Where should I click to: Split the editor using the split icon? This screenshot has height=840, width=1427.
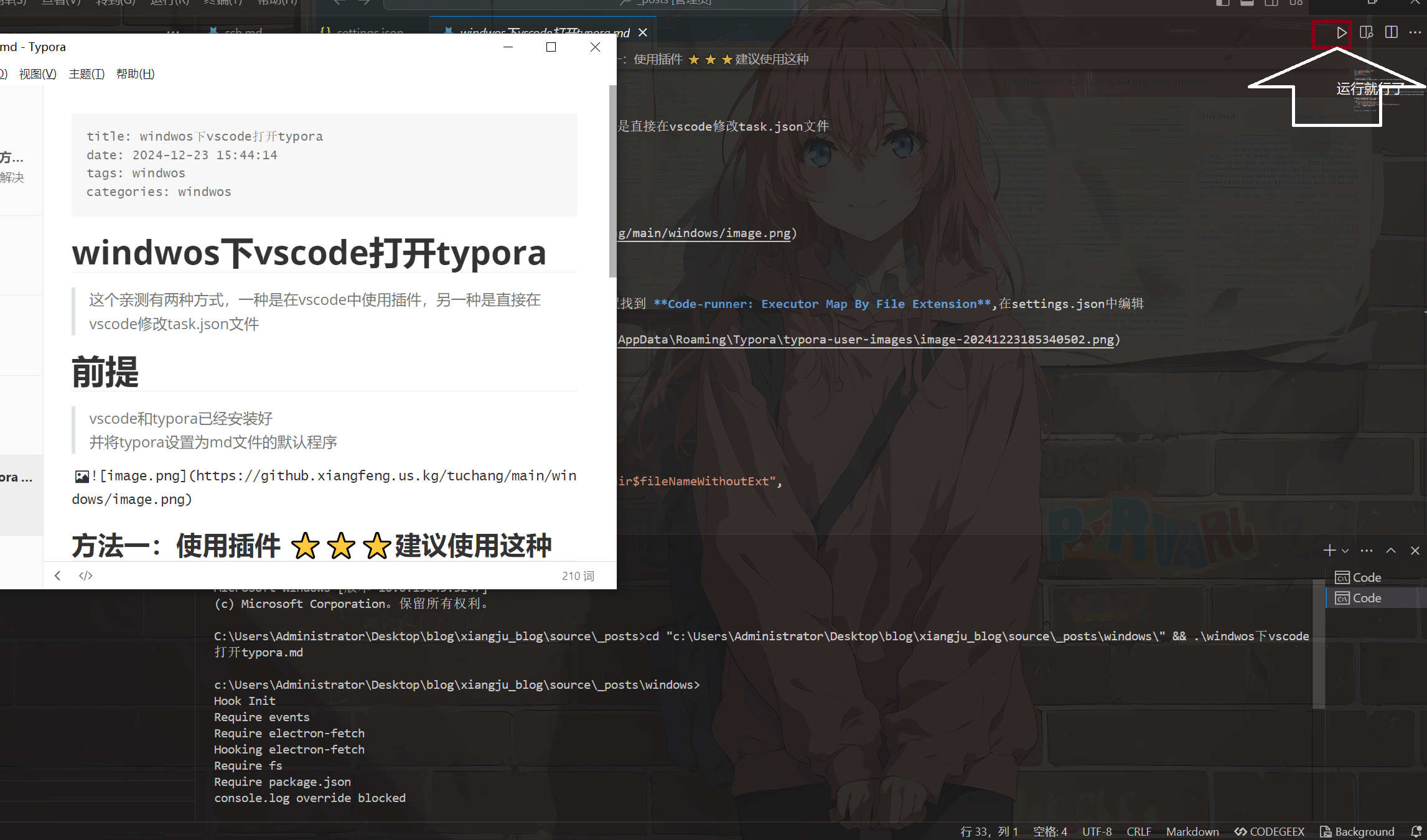tap(1392, 32)
